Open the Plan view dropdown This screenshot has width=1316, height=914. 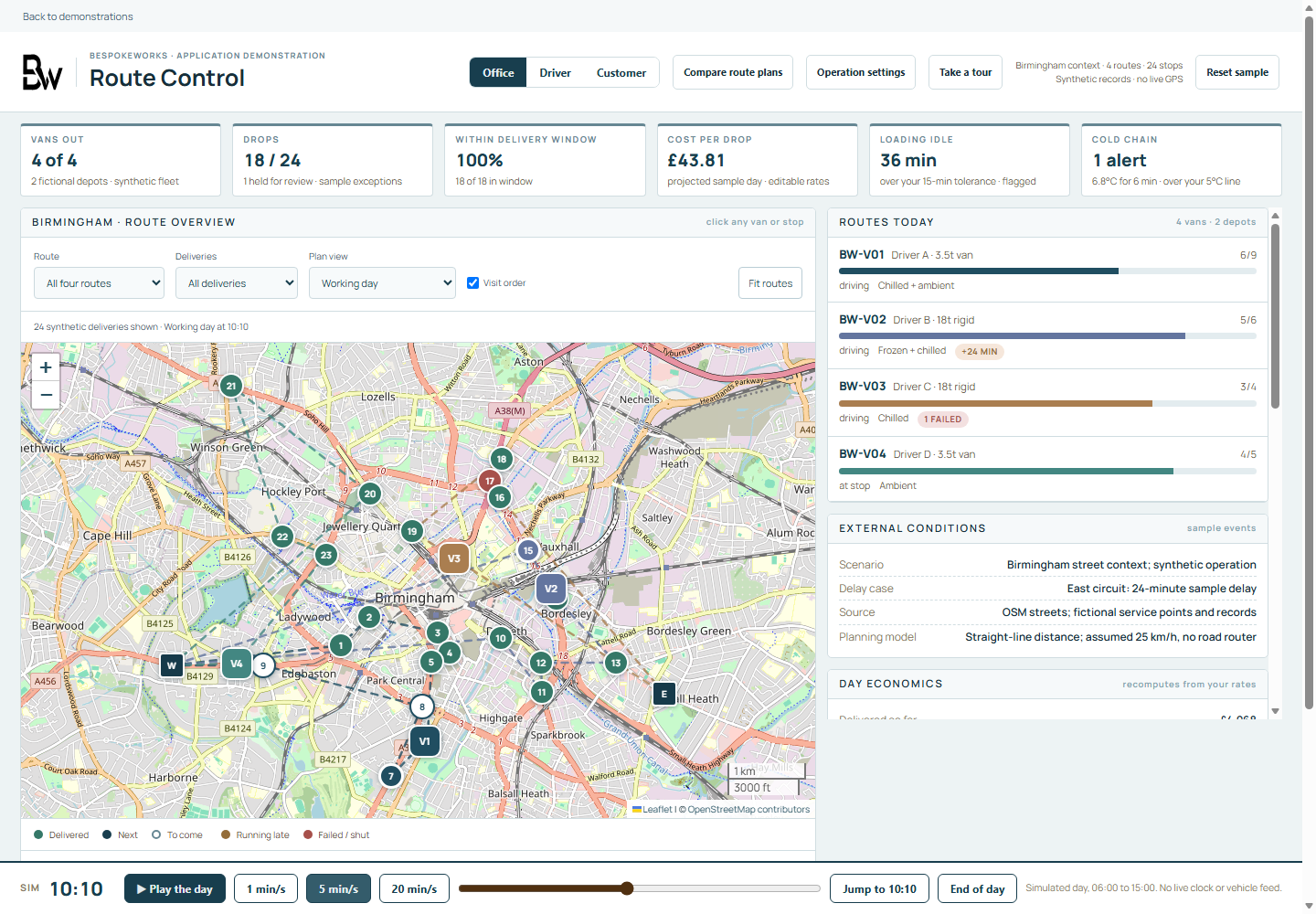382,283
